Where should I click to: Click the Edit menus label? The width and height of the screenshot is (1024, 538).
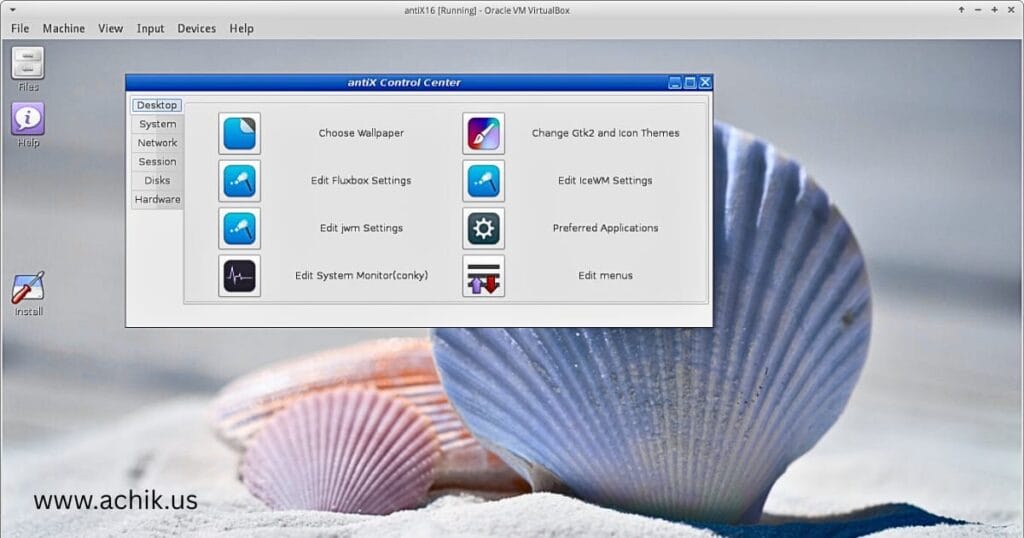605,276
